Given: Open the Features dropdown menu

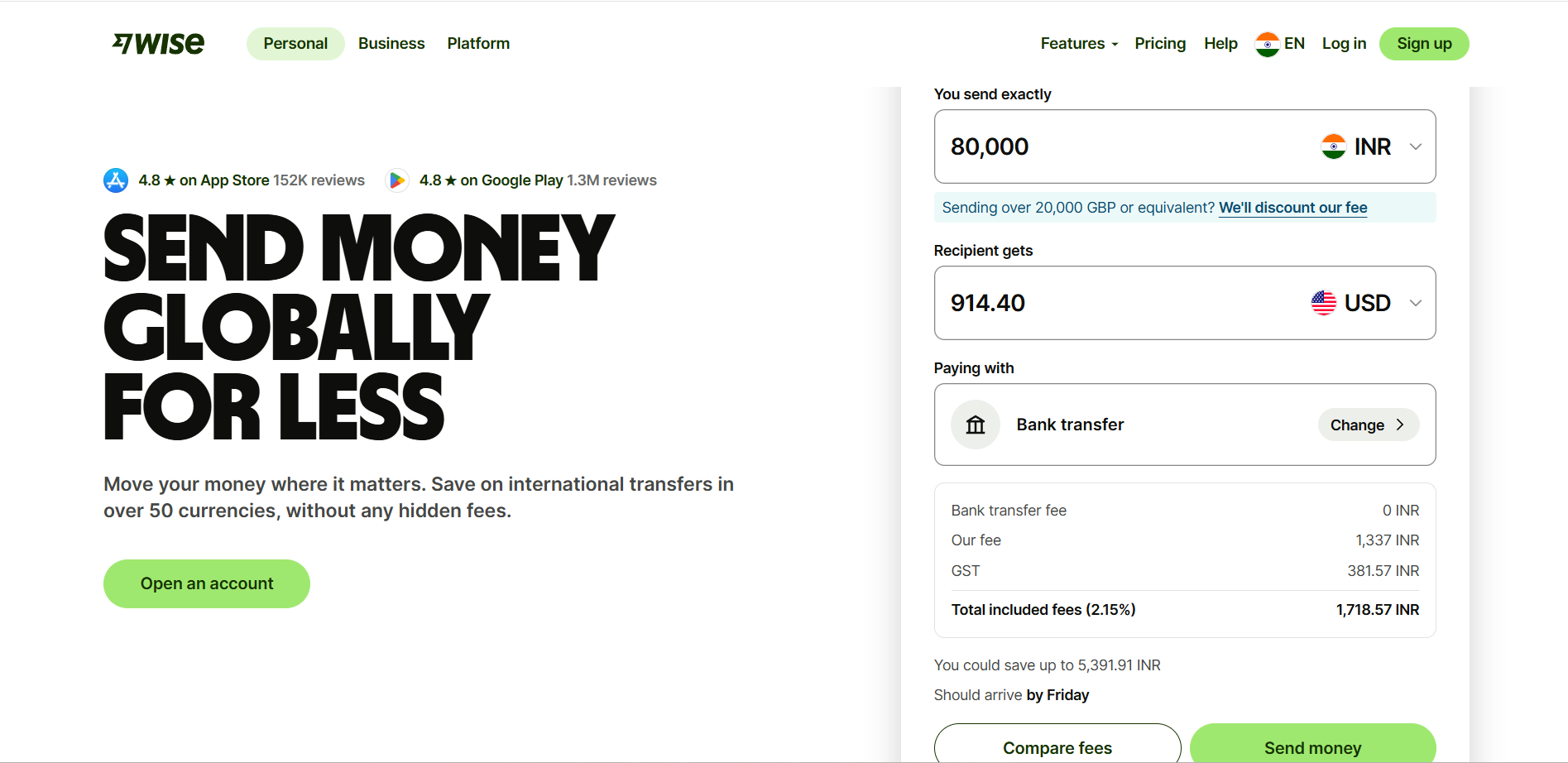Looking at the screenshot, I should coord(1079,44).
